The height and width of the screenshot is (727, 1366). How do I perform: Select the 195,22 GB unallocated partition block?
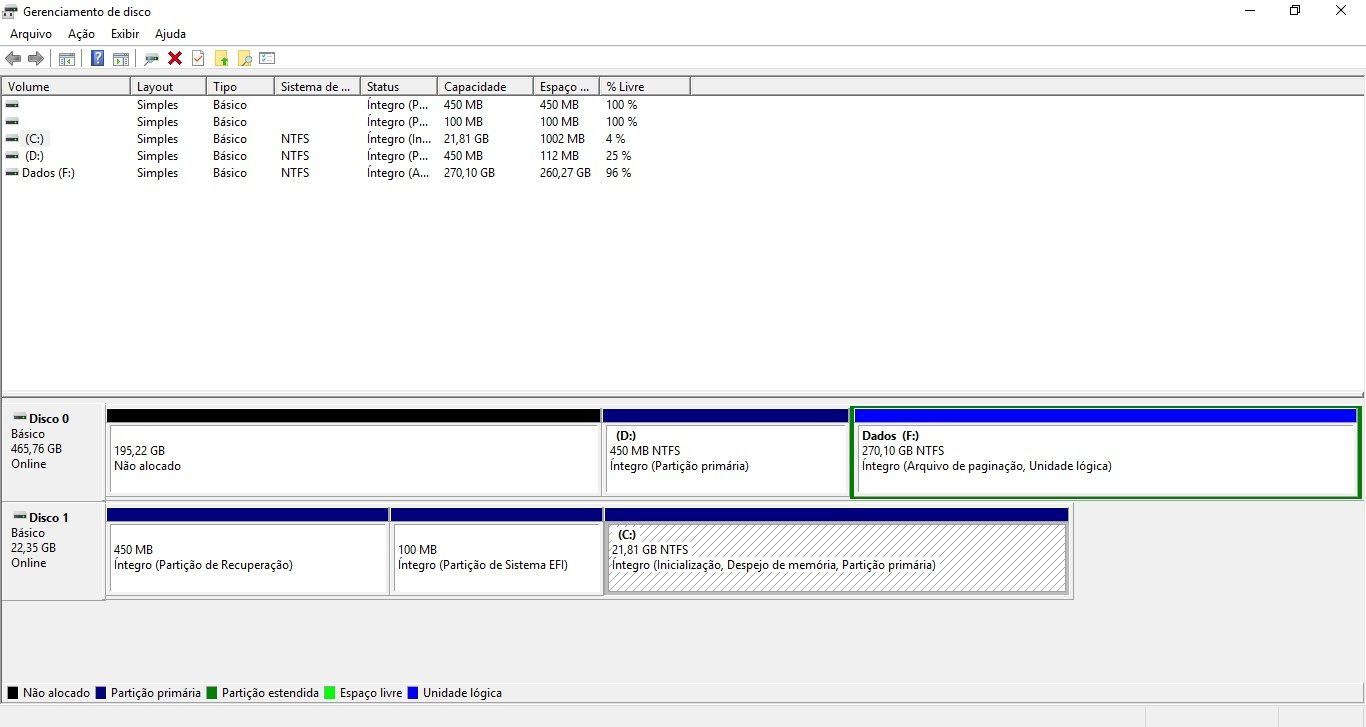[353, 458]
